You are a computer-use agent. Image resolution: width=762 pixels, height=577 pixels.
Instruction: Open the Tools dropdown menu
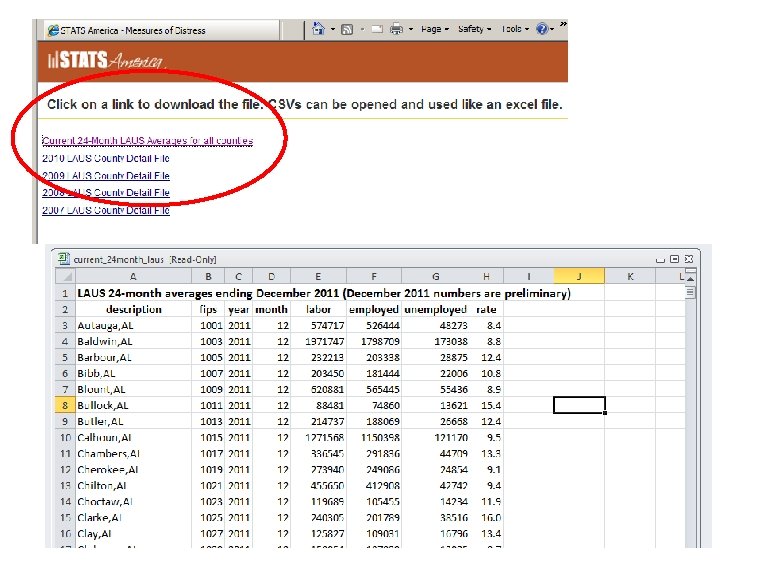[514, 29]
